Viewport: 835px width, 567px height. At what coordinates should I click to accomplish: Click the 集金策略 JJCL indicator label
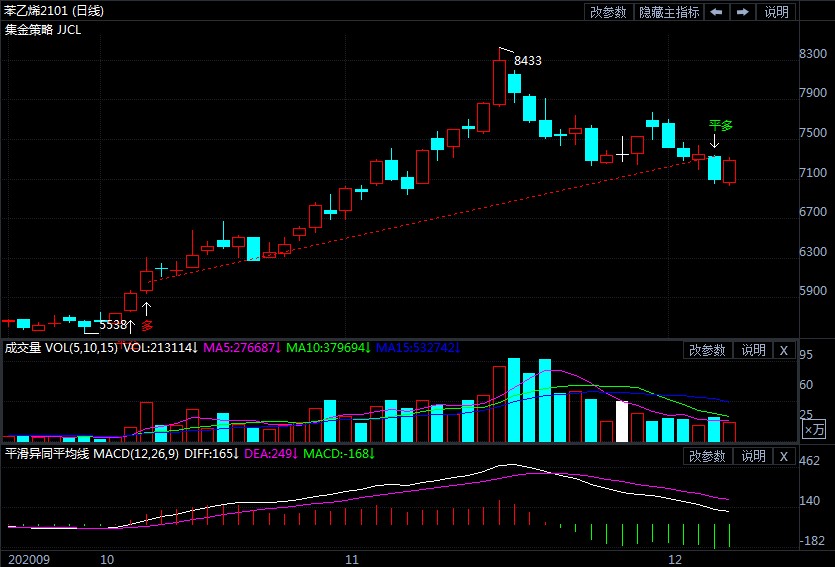[43, 30]
